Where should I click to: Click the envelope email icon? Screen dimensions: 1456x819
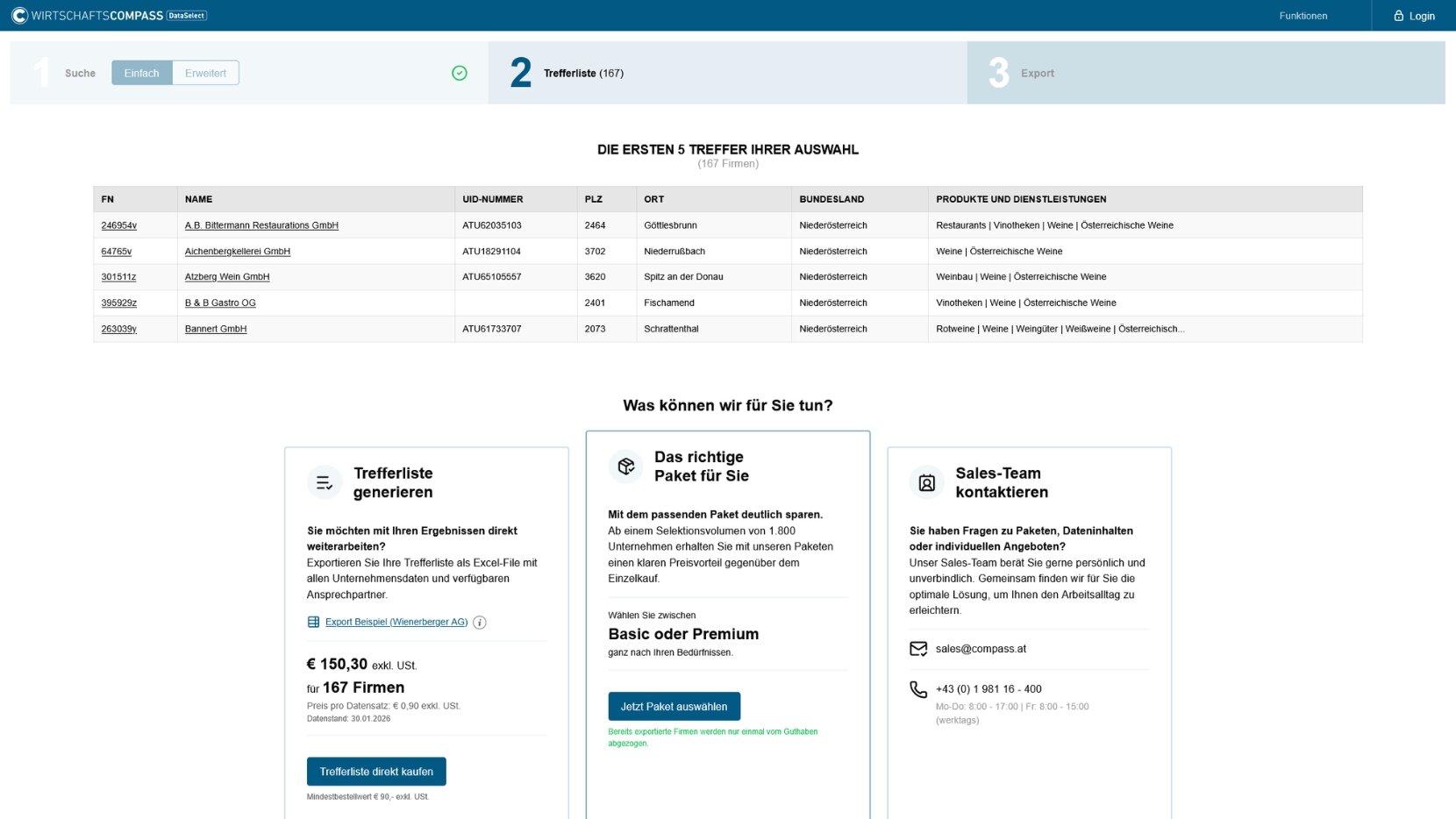[918, 649]
